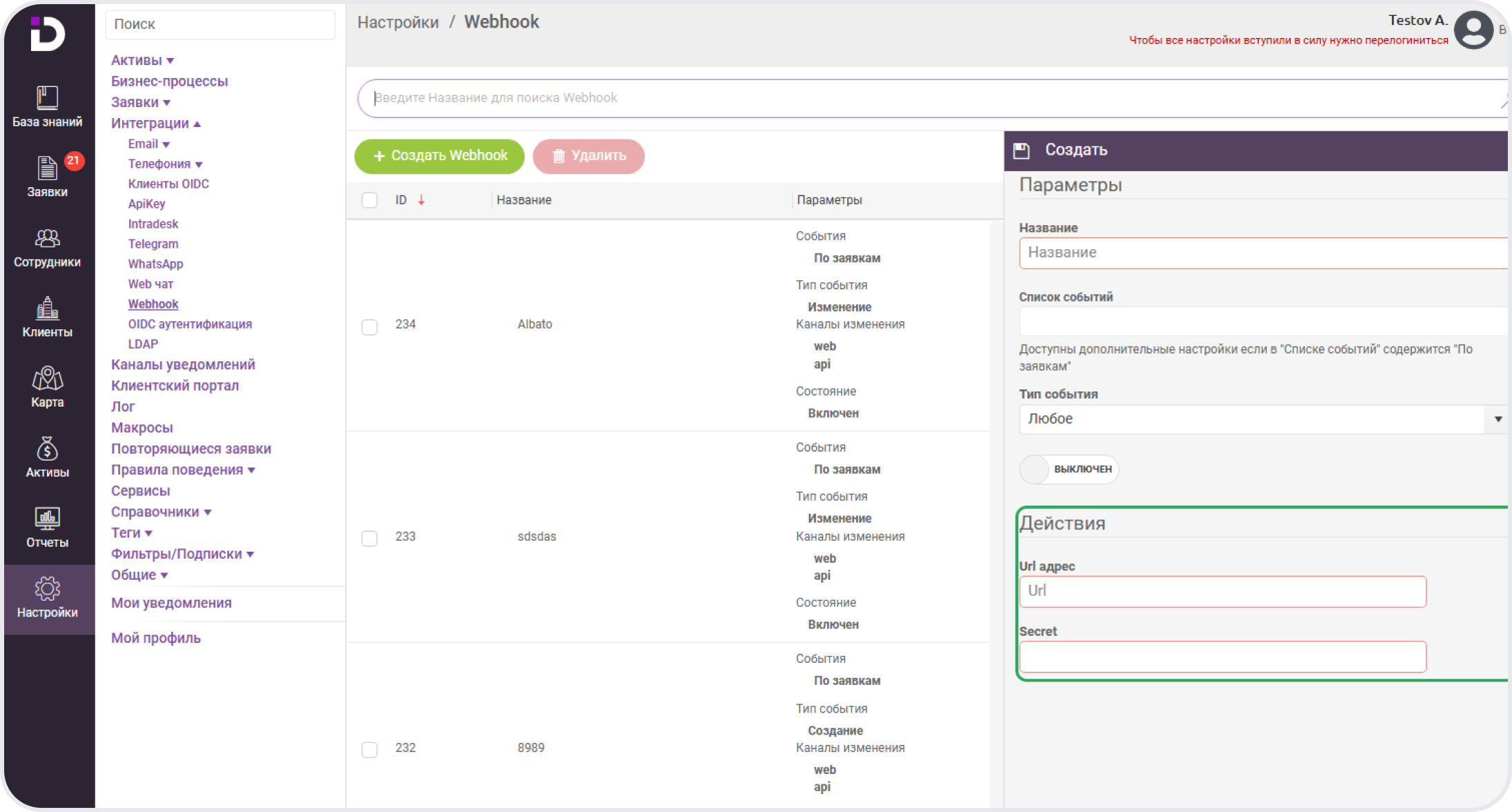
Task: Click the Создать Webhook button
Action: tap(439, 156)
